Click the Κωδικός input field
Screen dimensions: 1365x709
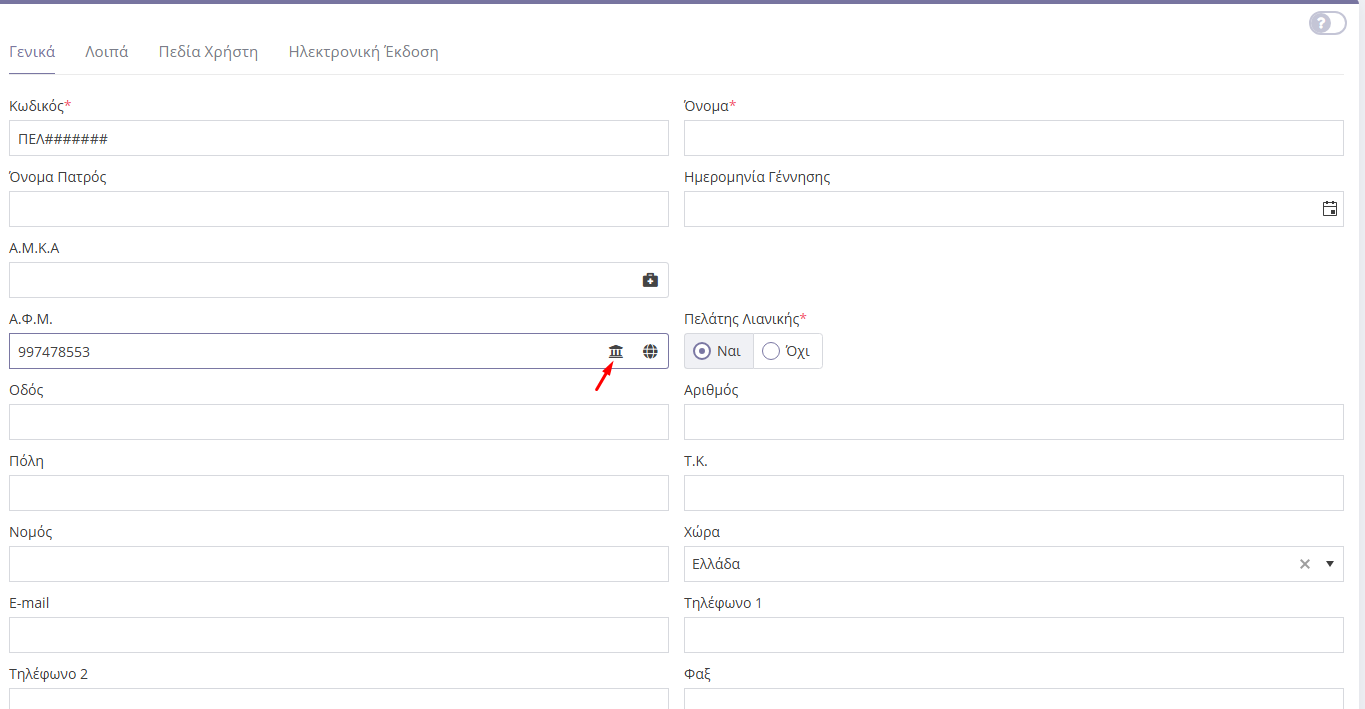click(x=338, y=138)
